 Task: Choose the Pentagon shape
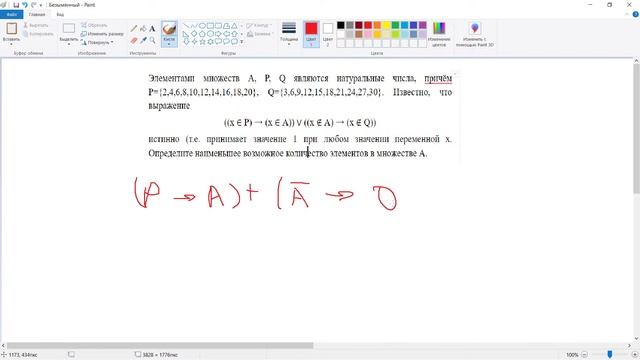(202, 33)
